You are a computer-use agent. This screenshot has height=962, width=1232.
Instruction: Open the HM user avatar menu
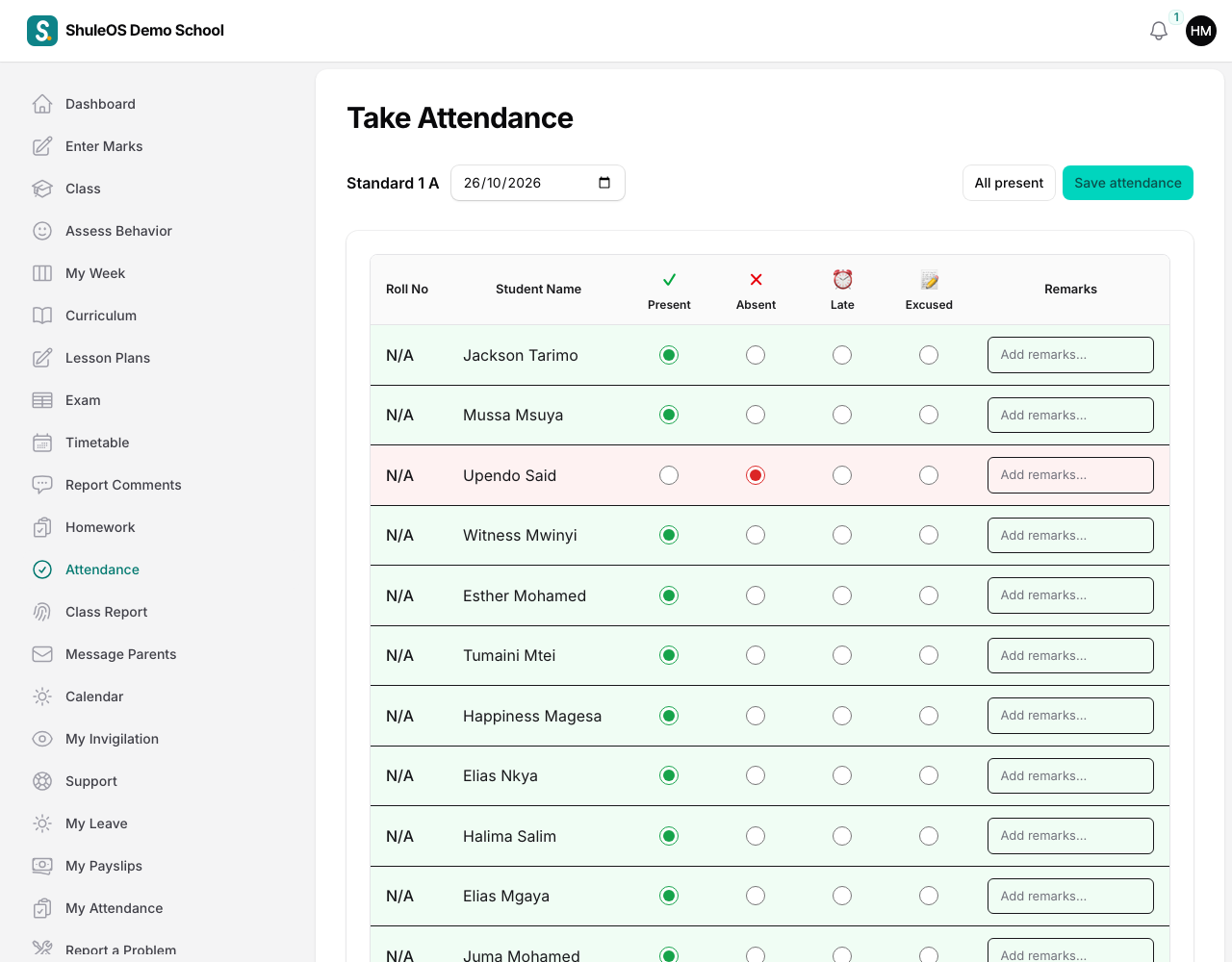tap(1201, 31)
